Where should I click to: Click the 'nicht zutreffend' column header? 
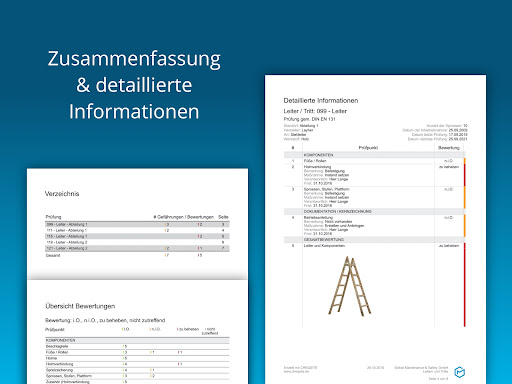(x=210, y=331)
